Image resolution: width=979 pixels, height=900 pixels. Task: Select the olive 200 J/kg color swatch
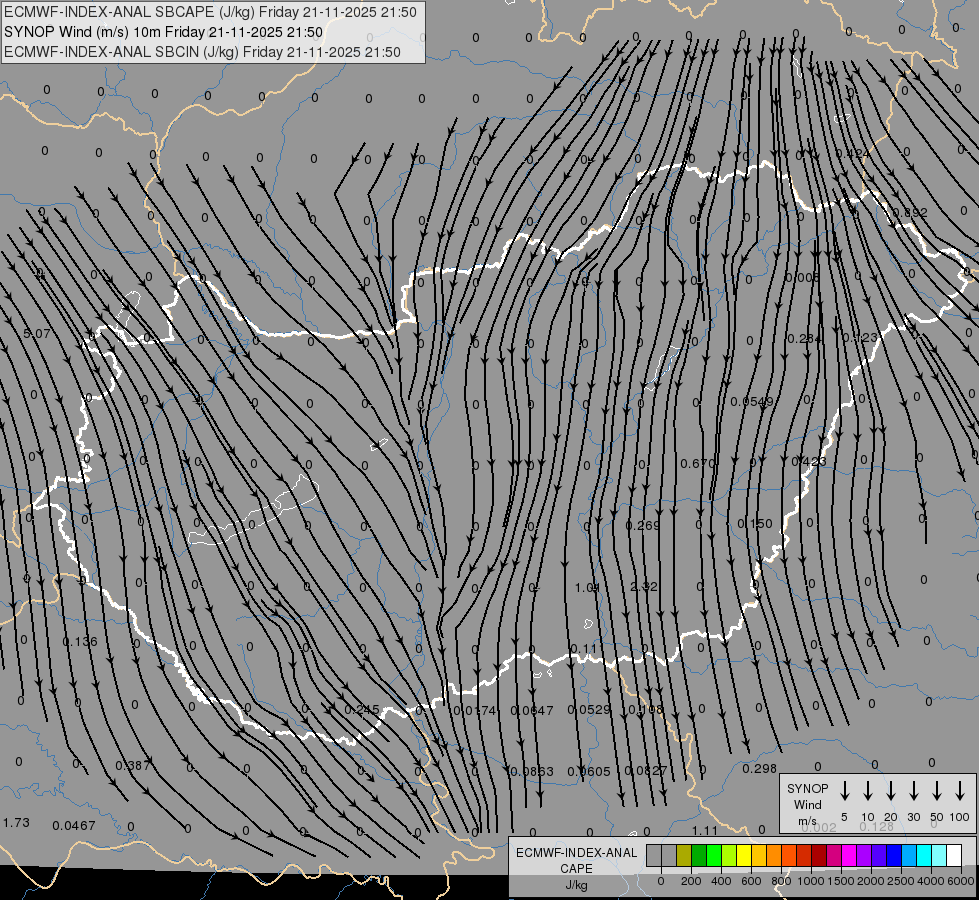[x=684, y=855]
